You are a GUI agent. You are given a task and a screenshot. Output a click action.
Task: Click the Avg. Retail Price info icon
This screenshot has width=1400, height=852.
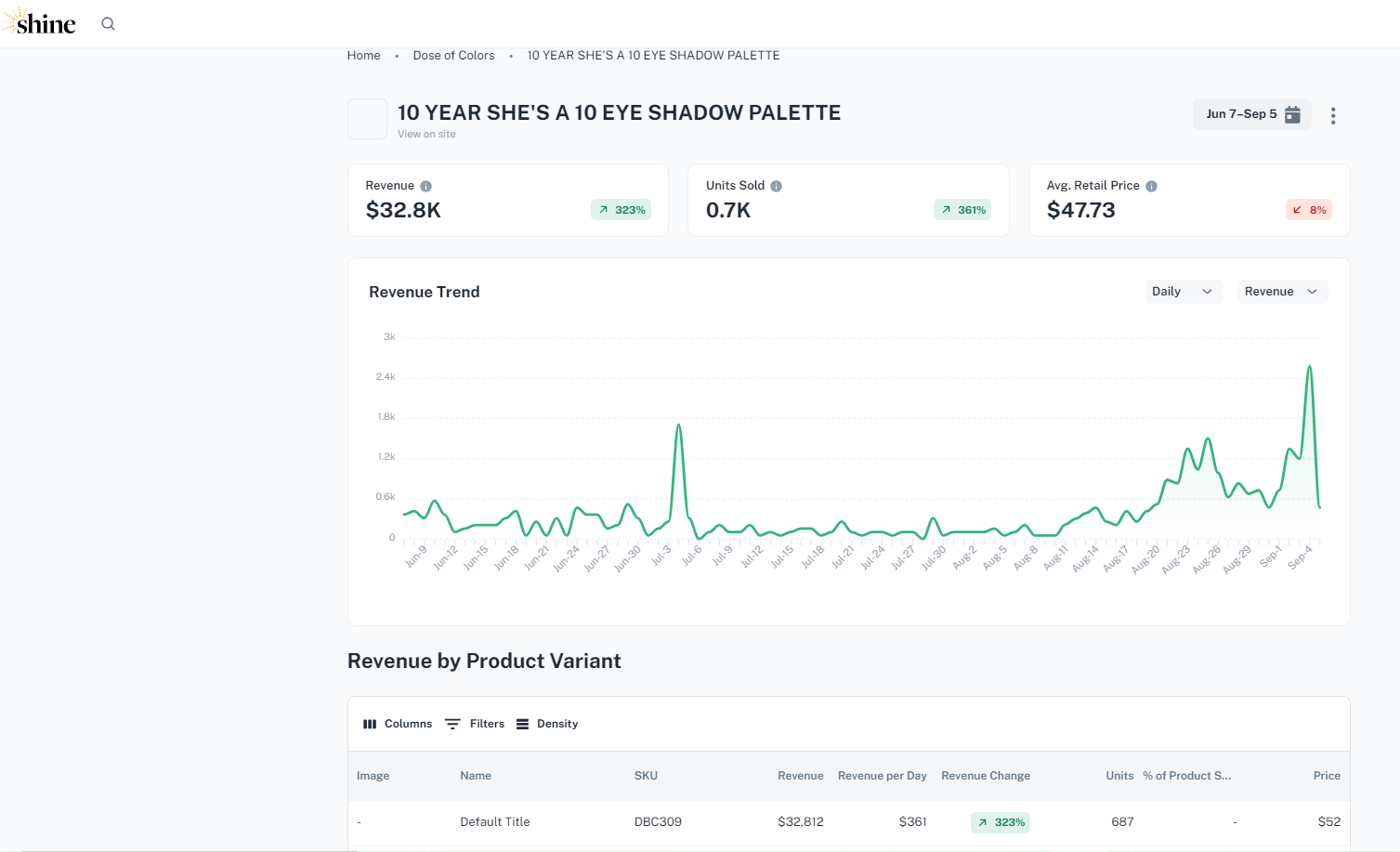pyautogui.click(x=1151, y=186)
